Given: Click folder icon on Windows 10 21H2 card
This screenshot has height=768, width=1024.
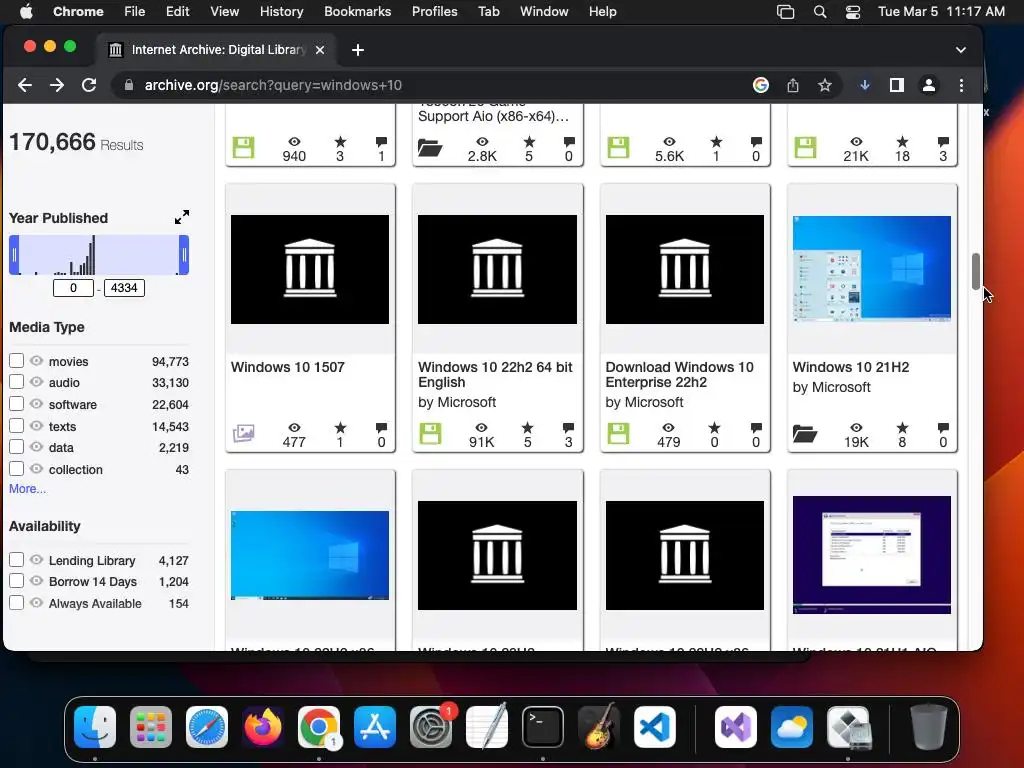Looking at the screenshot, I should coord(805,434).
